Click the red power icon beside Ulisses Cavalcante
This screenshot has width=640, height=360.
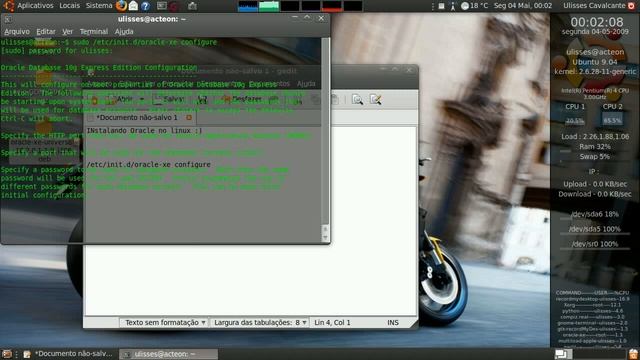631,6
